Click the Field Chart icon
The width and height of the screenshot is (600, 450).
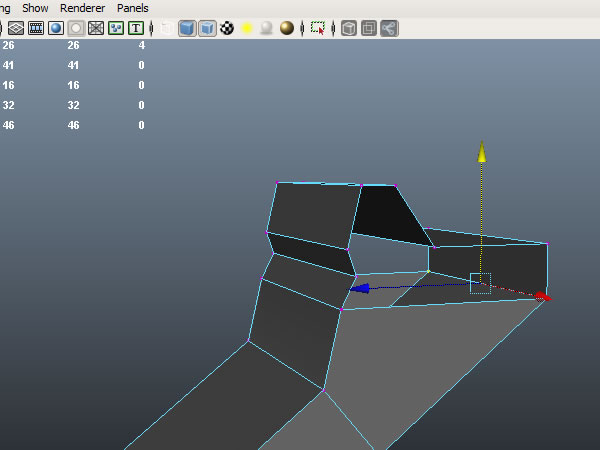click(x=96, y=28)
